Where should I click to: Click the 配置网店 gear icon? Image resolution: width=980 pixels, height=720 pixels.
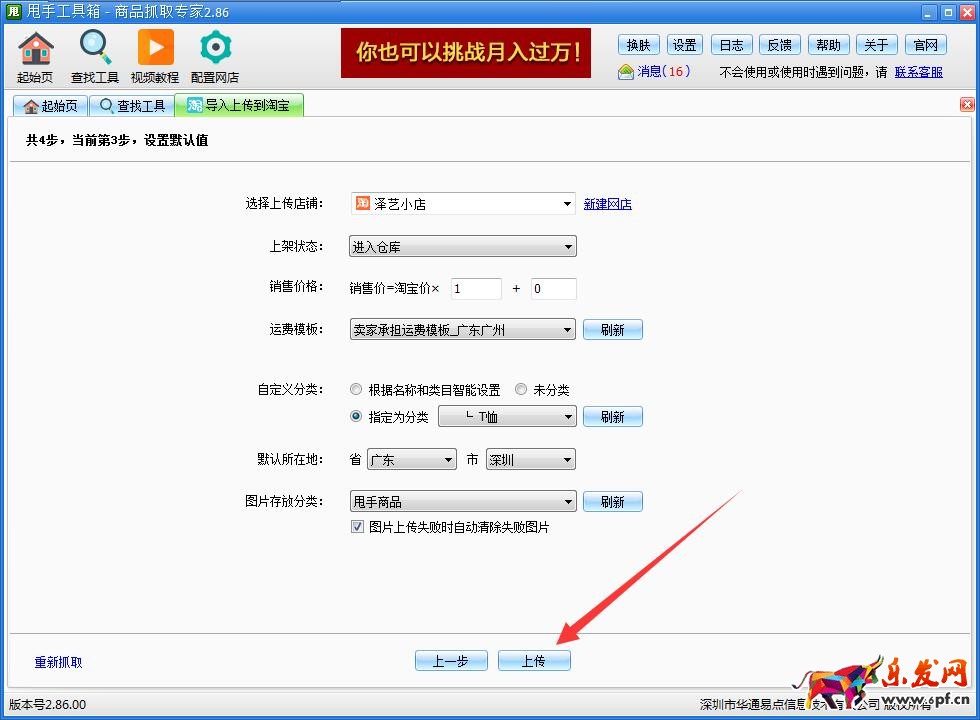coord(215,49)
